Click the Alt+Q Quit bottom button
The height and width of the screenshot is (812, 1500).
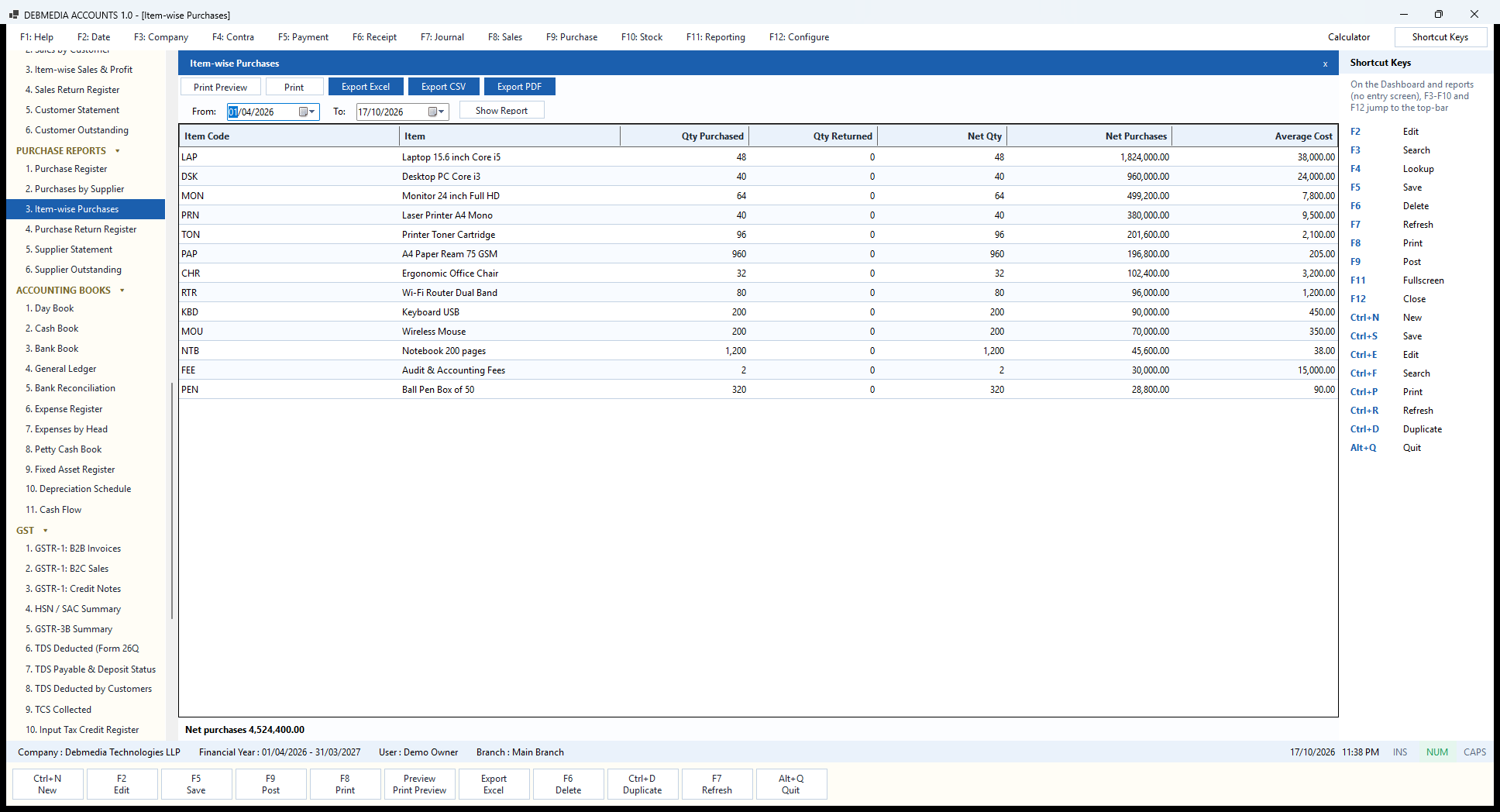pos(791,784)
